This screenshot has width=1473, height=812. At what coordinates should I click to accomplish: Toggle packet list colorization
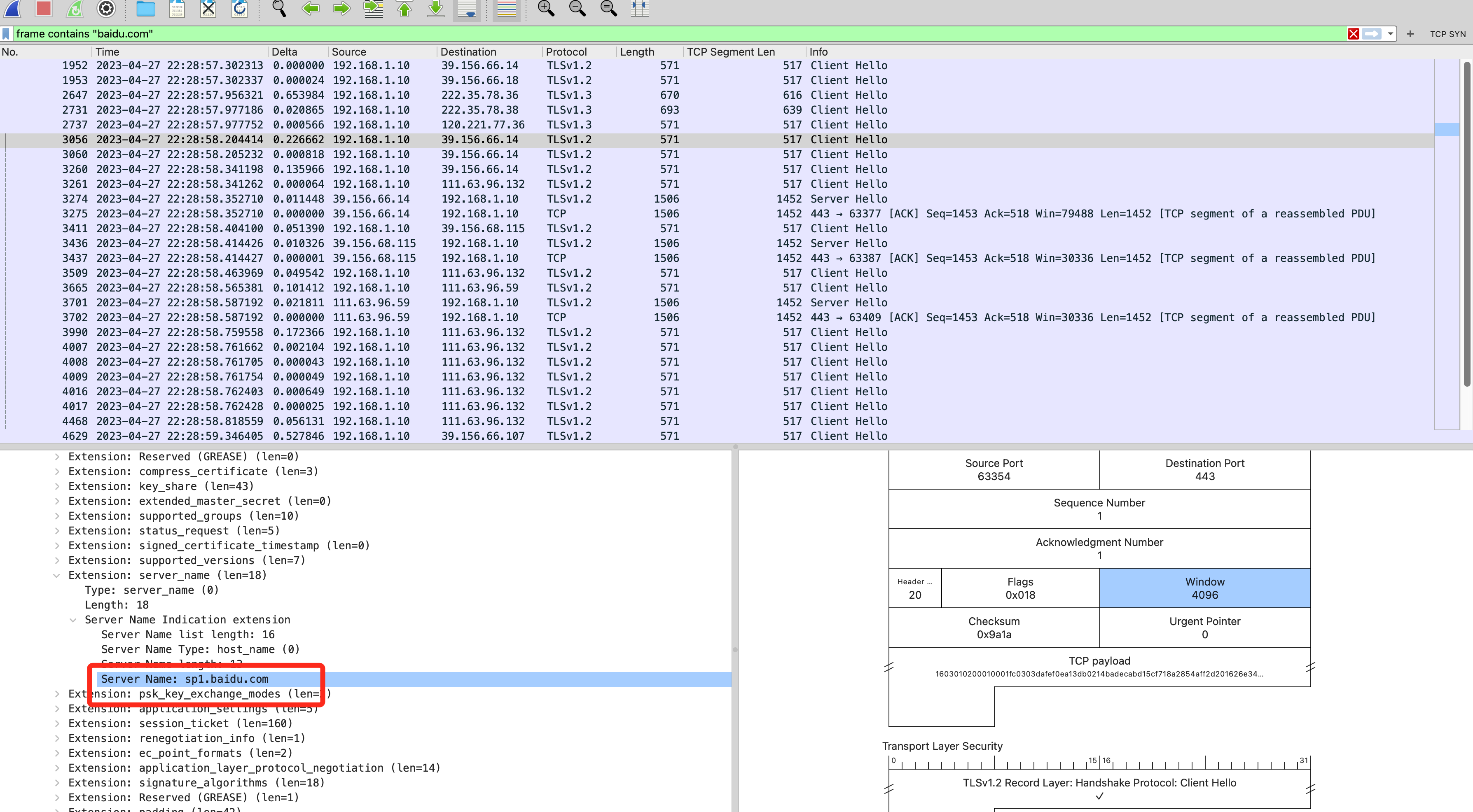click(505, 10)
